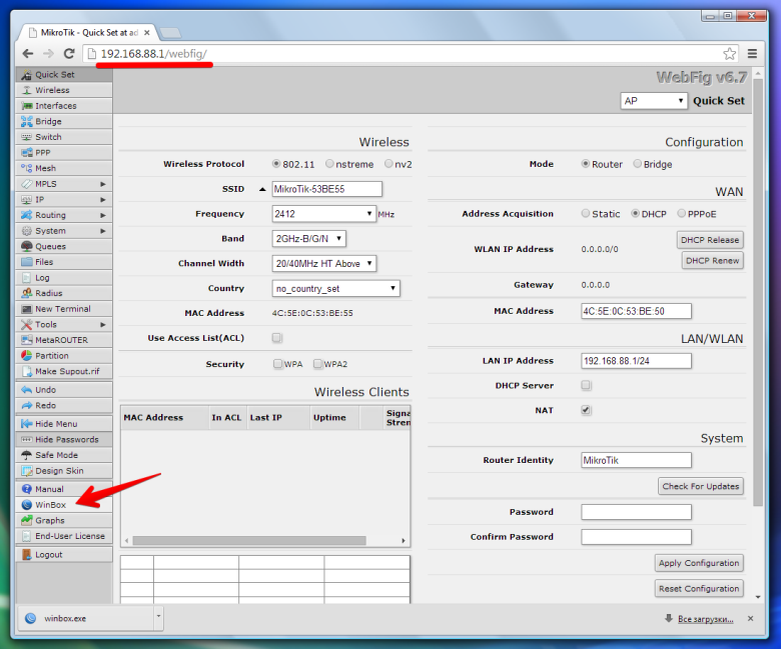The height and width of the screenshot is (649, 781).
Task: Open the Frequency 2412 dropdown
Action: coord(324,214)
